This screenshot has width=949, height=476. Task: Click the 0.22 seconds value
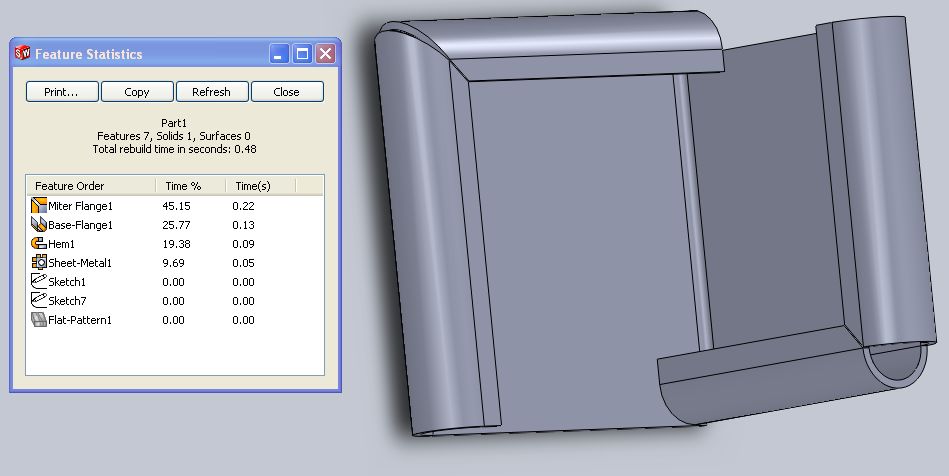[x=243, y=206]
